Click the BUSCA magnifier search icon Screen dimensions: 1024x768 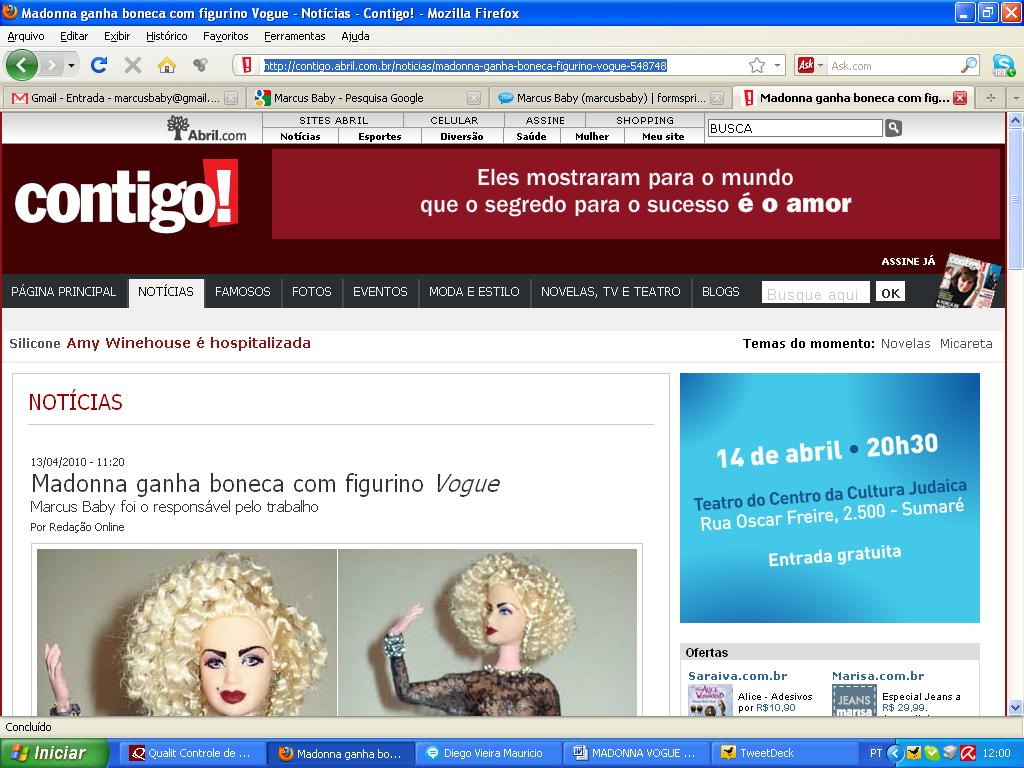893,128
